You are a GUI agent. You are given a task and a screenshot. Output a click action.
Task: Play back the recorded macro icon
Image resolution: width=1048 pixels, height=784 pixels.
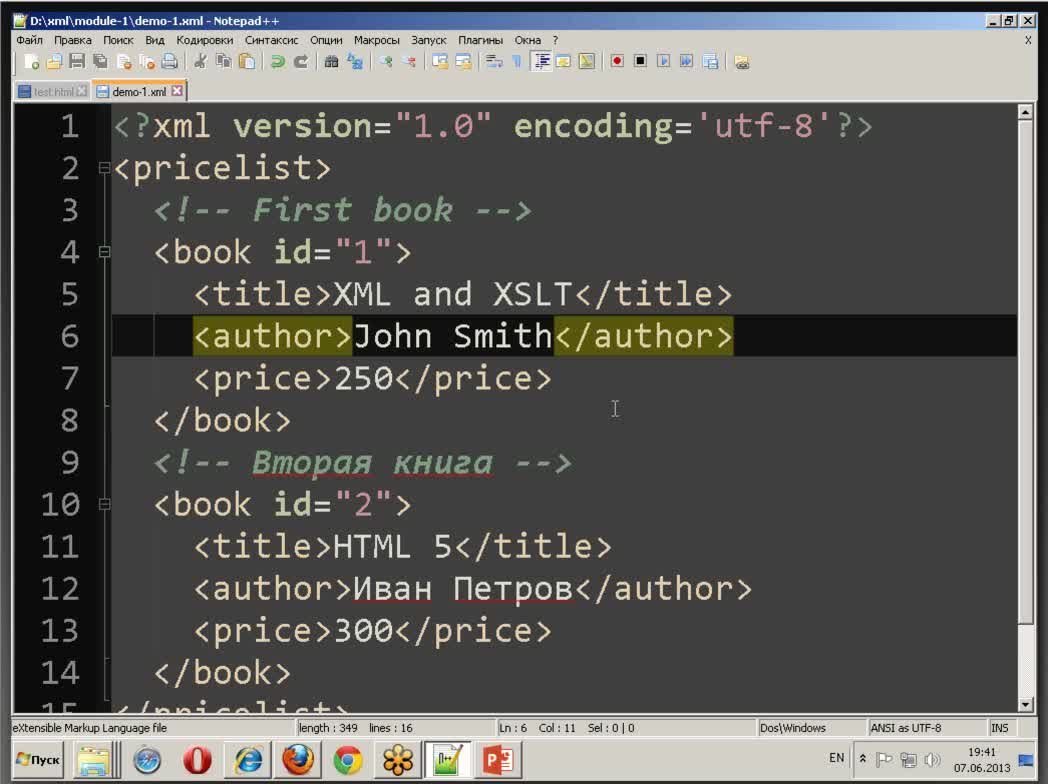coord(664,61)
